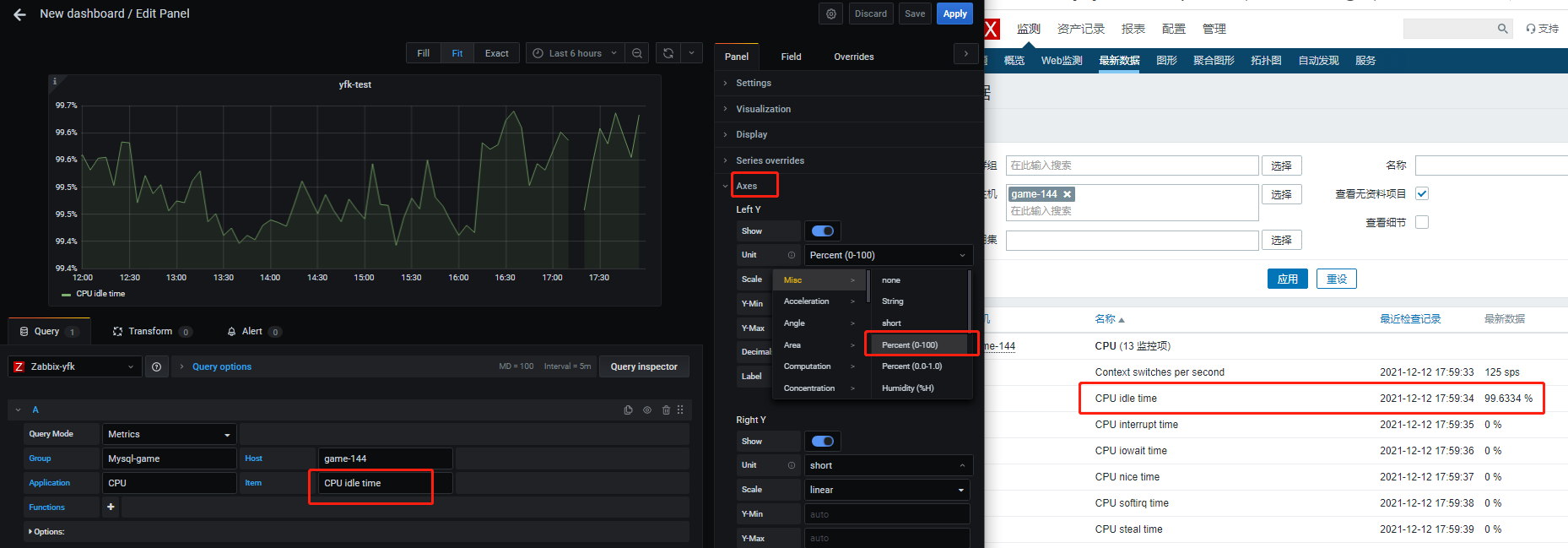Screen dimensions: 1568x548
Task: Toggle the Right Y Show switch
Action: tap(823, 442)
